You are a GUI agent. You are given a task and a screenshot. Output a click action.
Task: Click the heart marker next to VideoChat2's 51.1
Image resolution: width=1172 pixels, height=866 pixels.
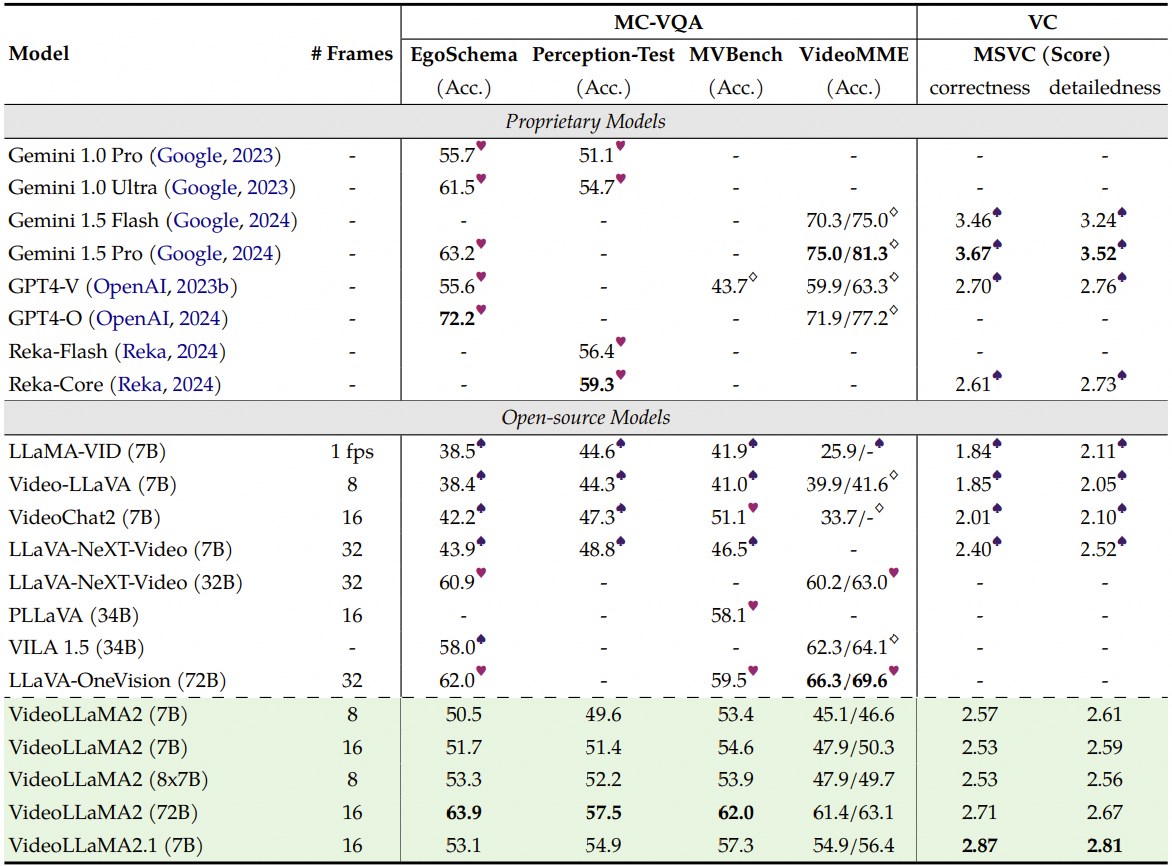pos(752,508)
